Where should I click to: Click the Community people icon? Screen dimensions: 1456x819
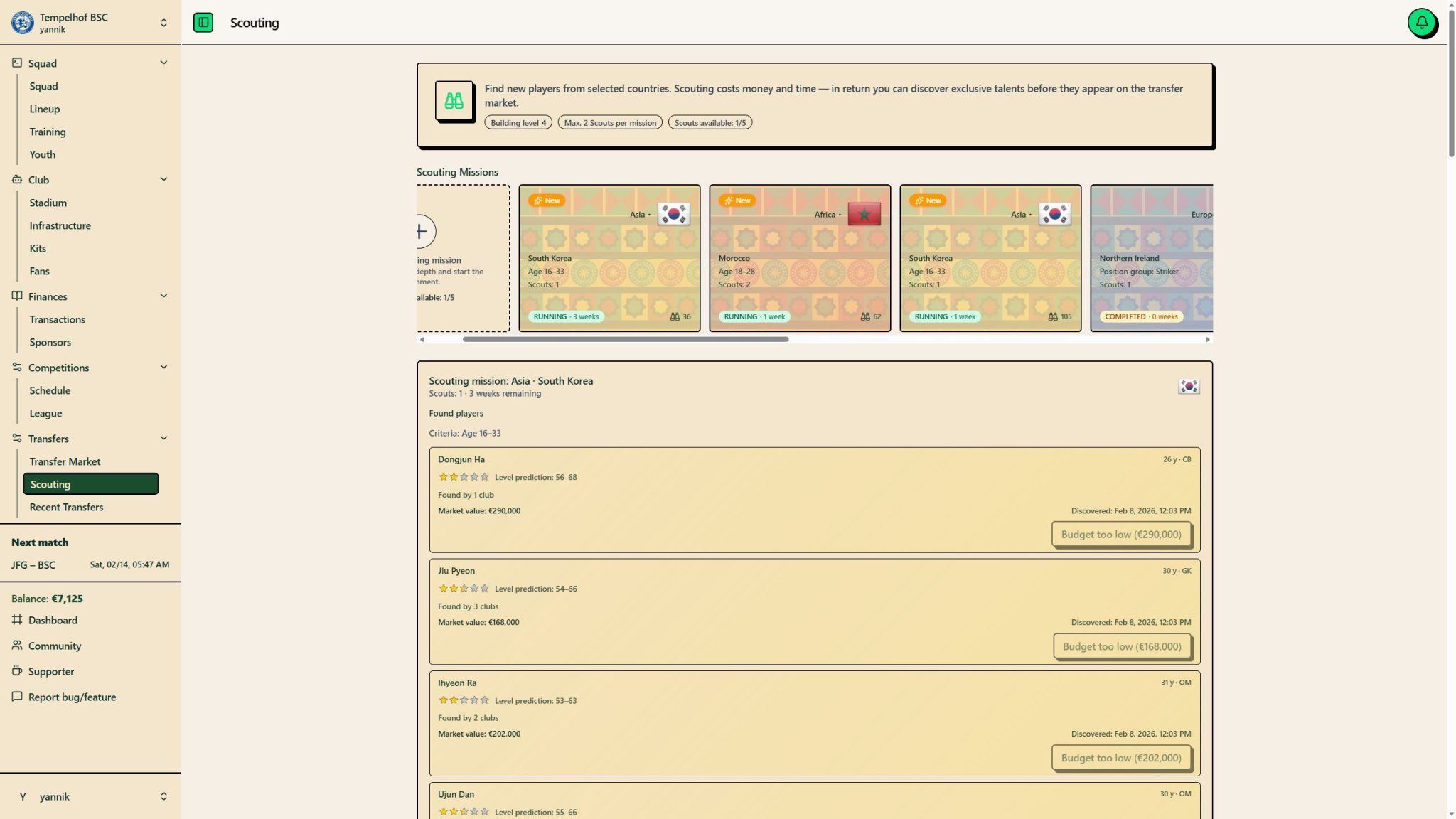(x=17, y=646)
